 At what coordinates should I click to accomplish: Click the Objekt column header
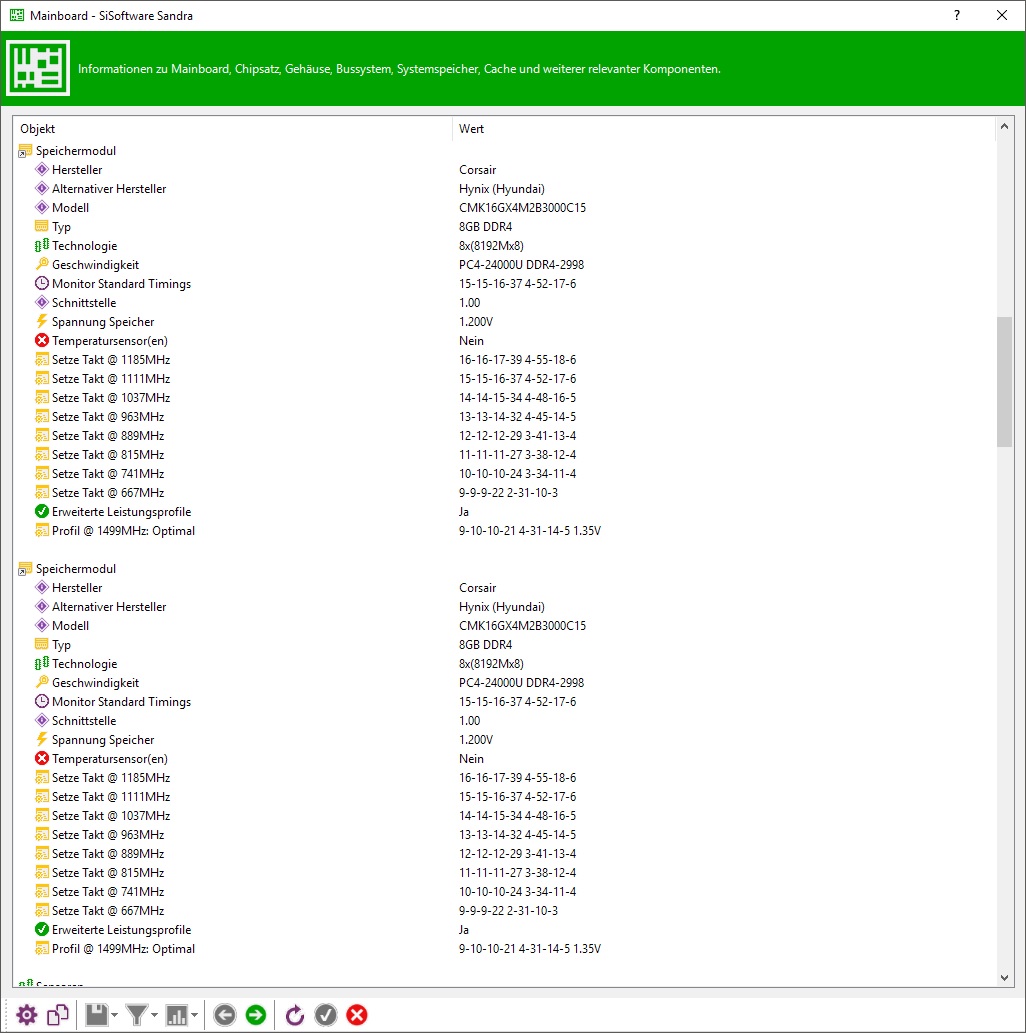(38, 129)
